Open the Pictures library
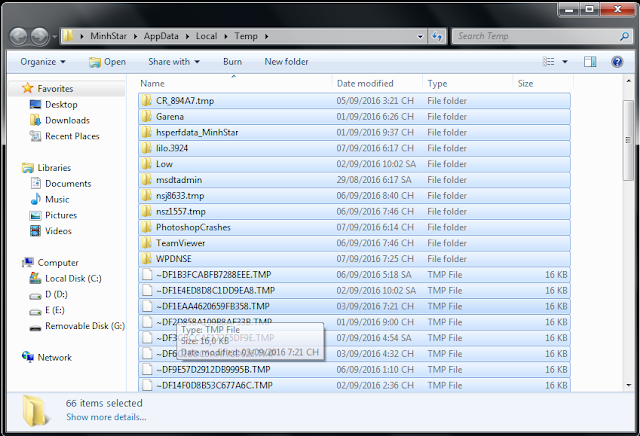Screen dimensions: 640x436 coord(61,215)
